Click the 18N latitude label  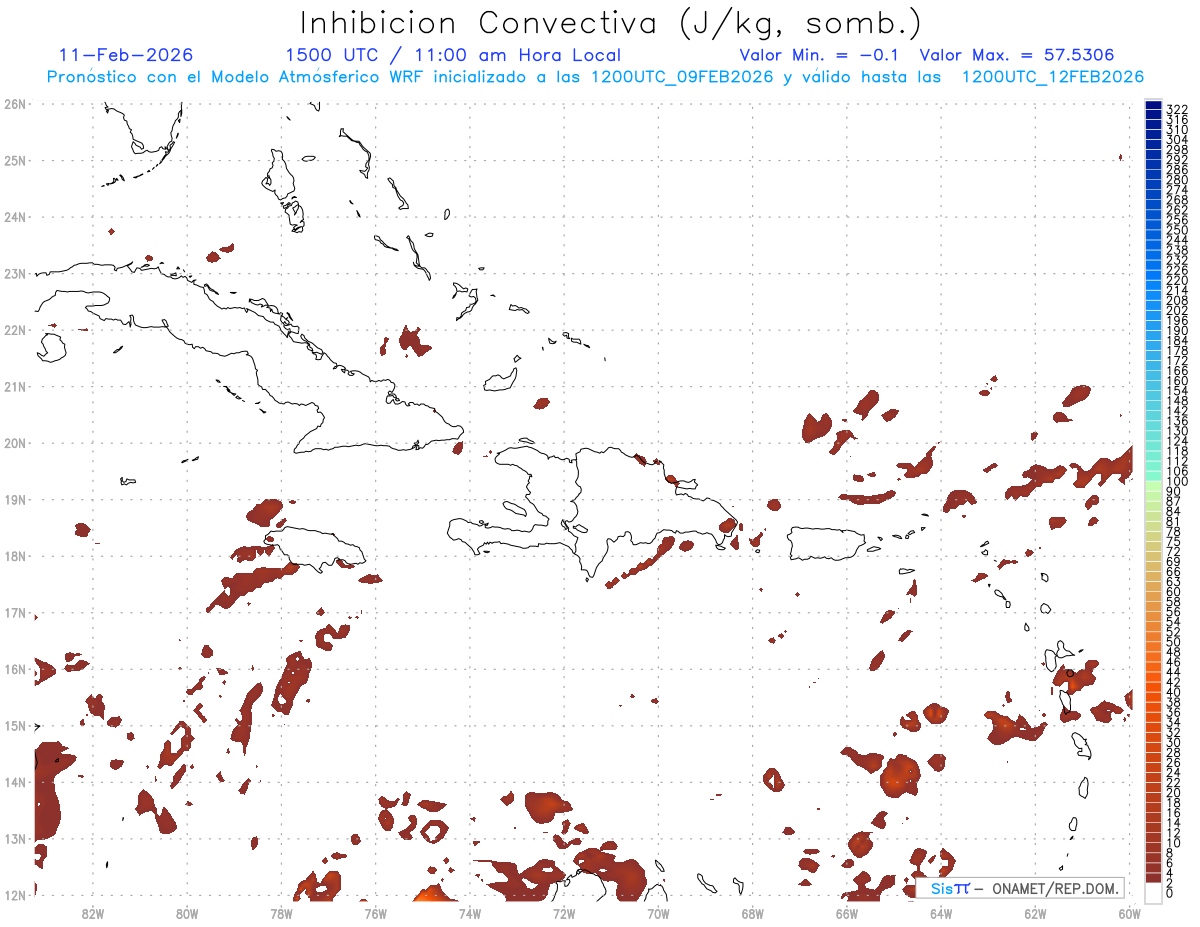coord(15,556)
